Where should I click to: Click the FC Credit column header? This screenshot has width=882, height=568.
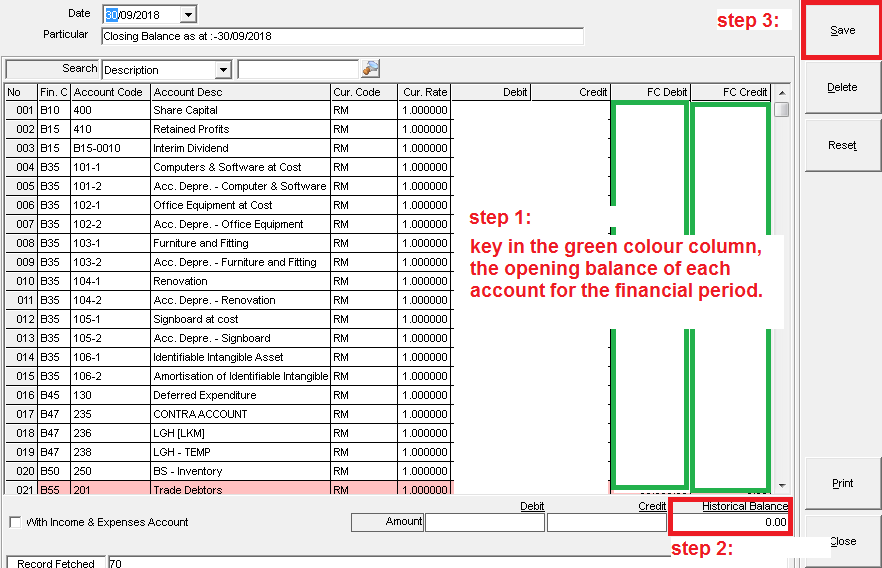coord(730,92)
